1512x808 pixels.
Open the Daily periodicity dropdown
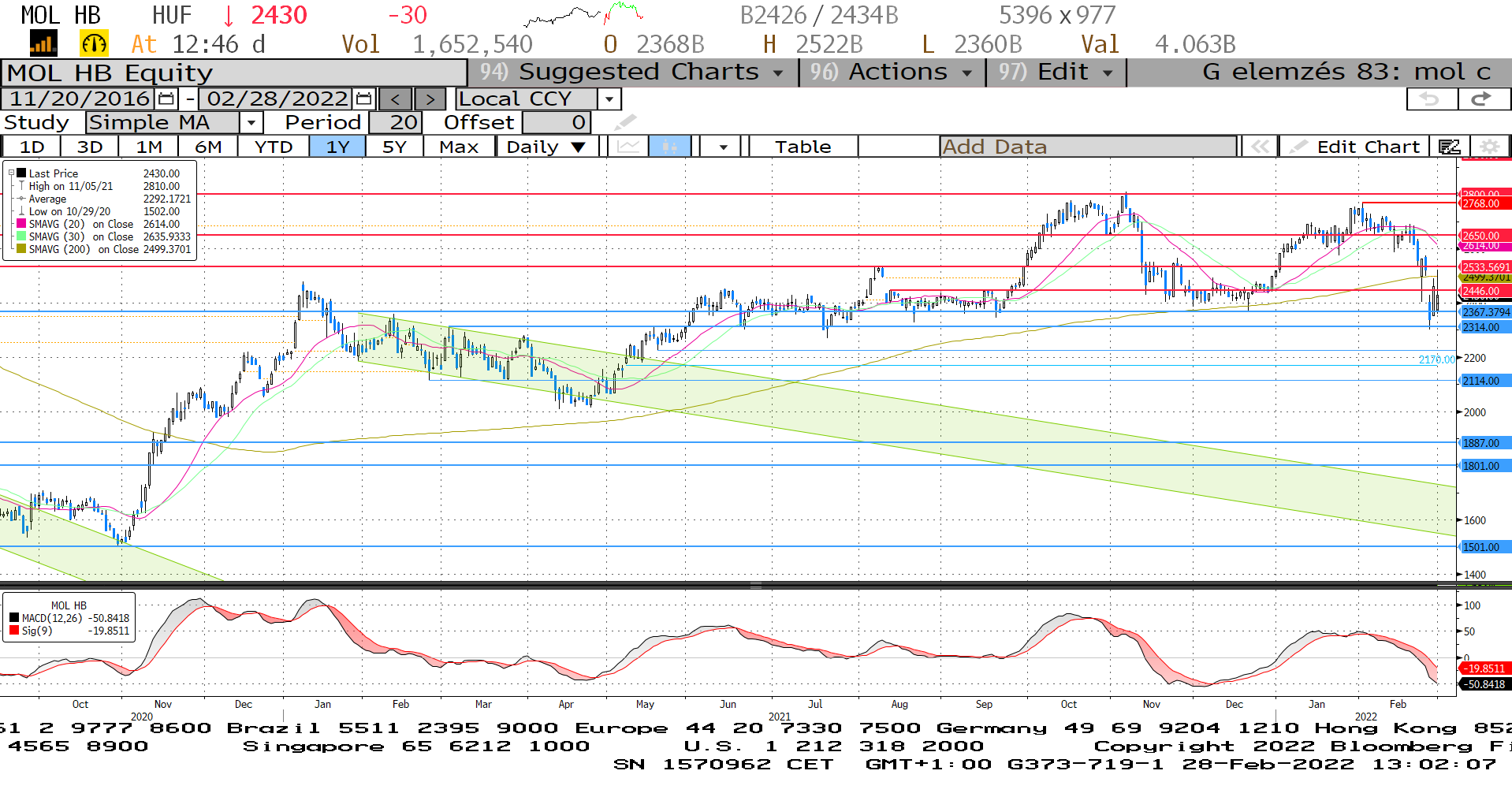(x=546, y=147)
